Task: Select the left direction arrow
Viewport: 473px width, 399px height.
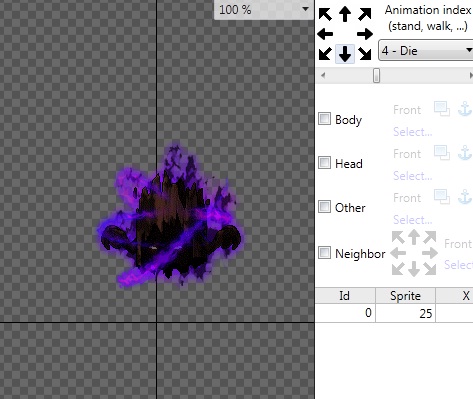Action: pyautogui.click(x=325, y=34)
